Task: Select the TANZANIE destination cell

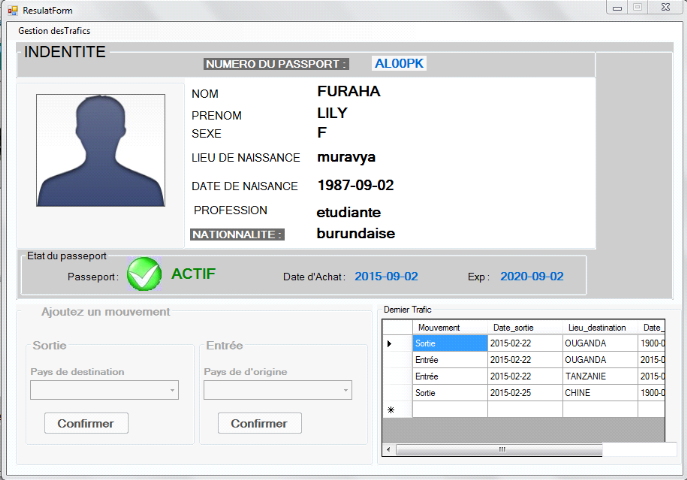Action: coord(600,376)
